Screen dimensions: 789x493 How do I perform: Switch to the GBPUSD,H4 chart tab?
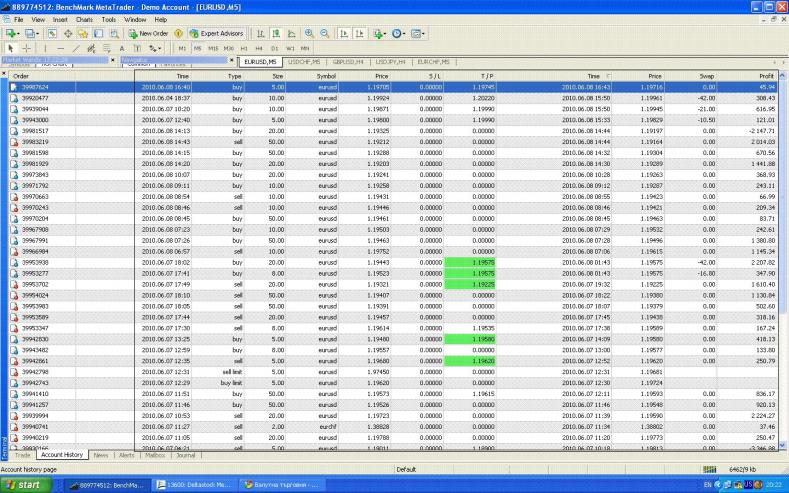tap(348, 62)
